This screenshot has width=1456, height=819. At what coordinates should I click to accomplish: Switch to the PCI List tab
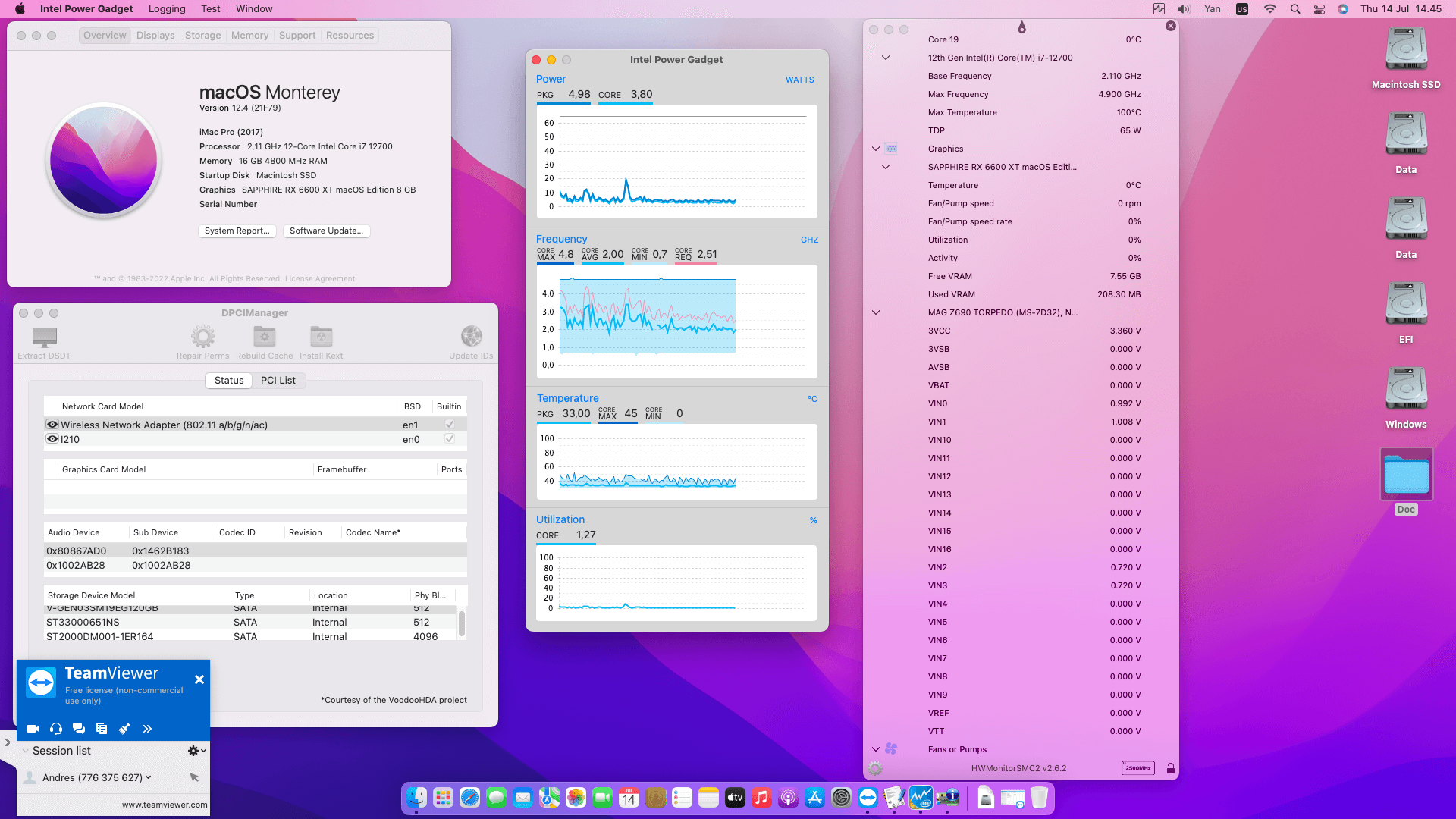[x=278, y=380]
